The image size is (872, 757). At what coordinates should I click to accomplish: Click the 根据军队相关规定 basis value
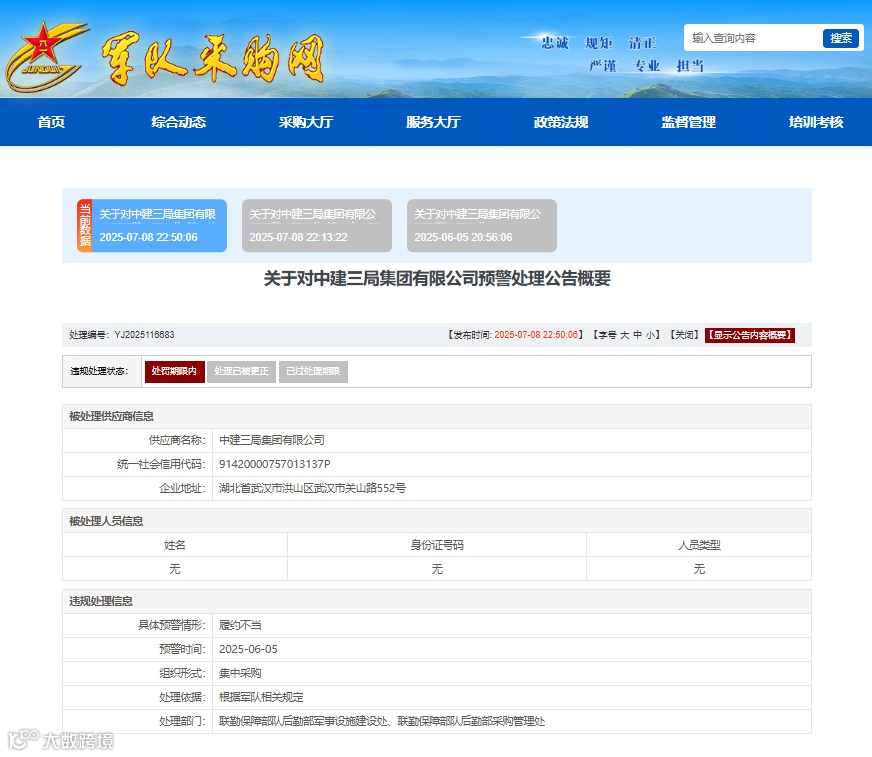coord(261,697)
